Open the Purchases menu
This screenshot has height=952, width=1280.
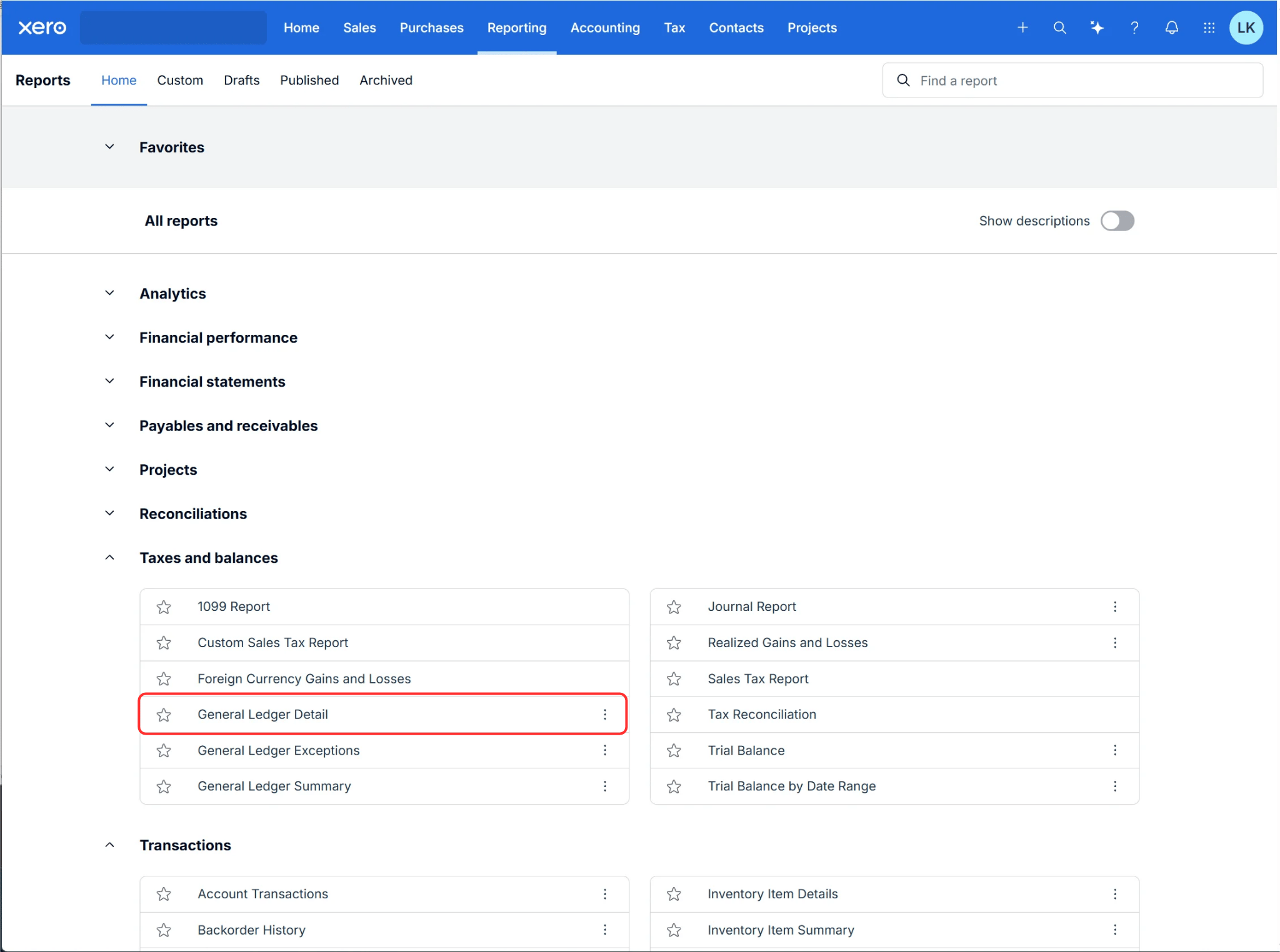point(431,27)
